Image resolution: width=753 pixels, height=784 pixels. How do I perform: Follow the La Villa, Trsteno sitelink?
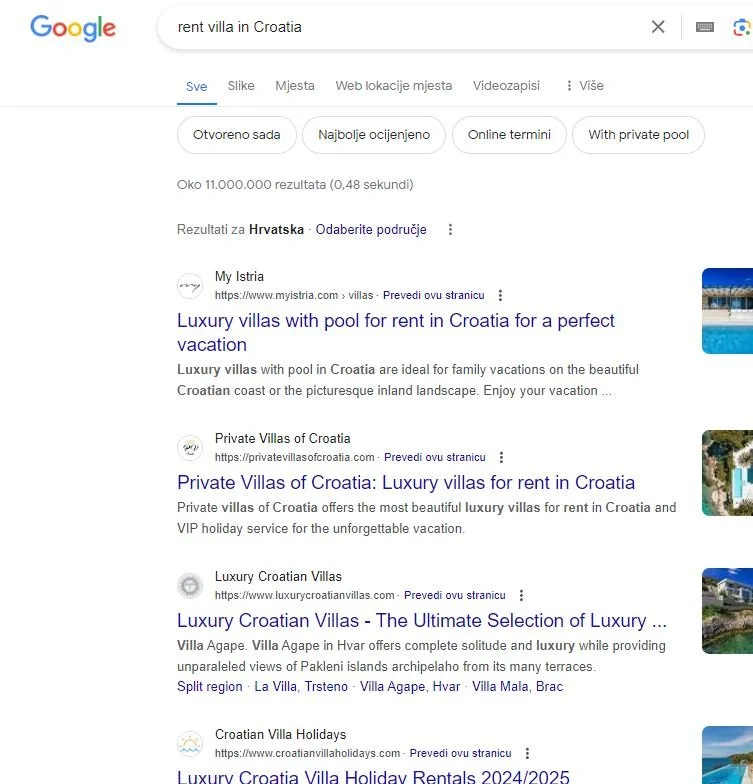301,686
